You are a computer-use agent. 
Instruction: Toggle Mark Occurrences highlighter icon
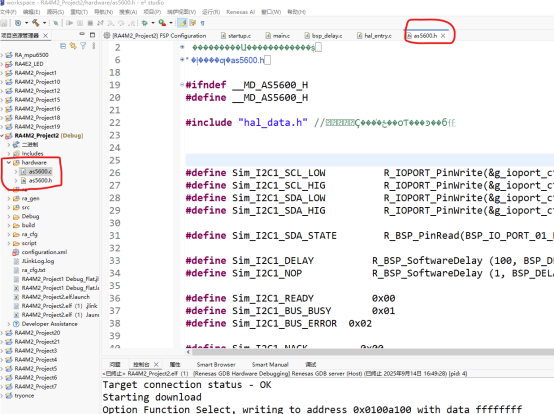pos(182,23)
